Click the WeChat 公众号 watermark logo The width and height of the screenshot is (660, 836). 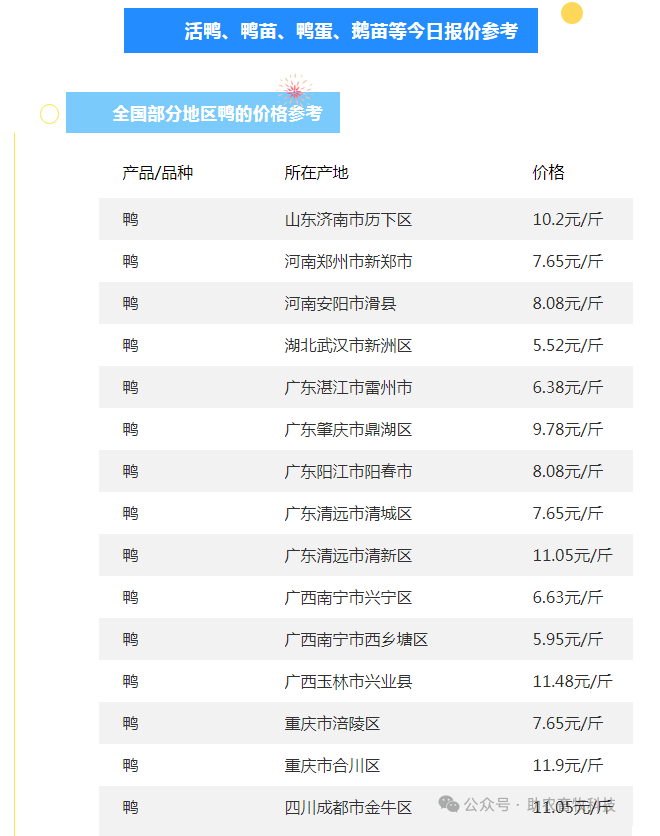[449, 804]
